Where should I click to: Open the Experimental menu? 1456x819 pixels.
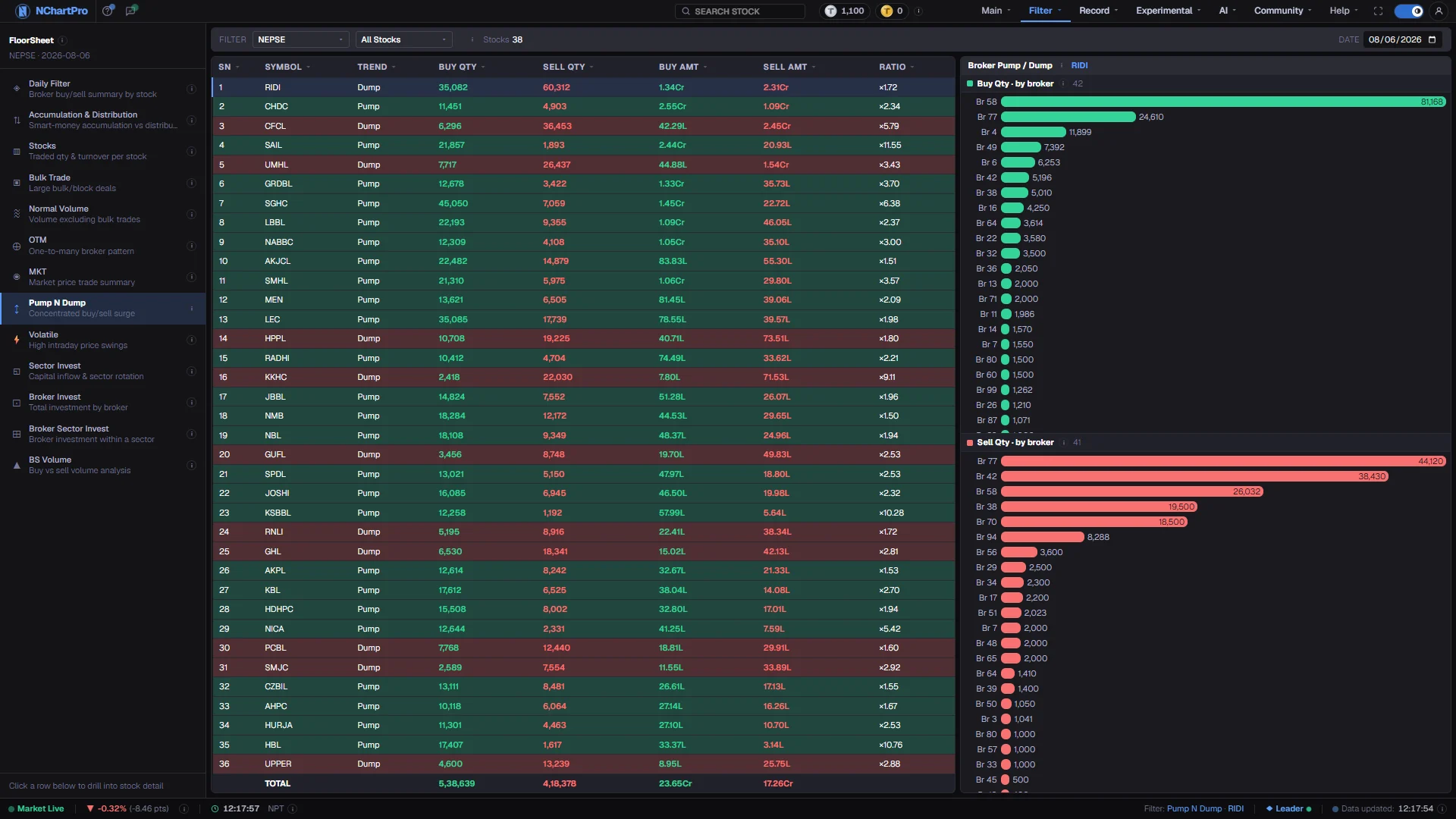coord(1168,11)
